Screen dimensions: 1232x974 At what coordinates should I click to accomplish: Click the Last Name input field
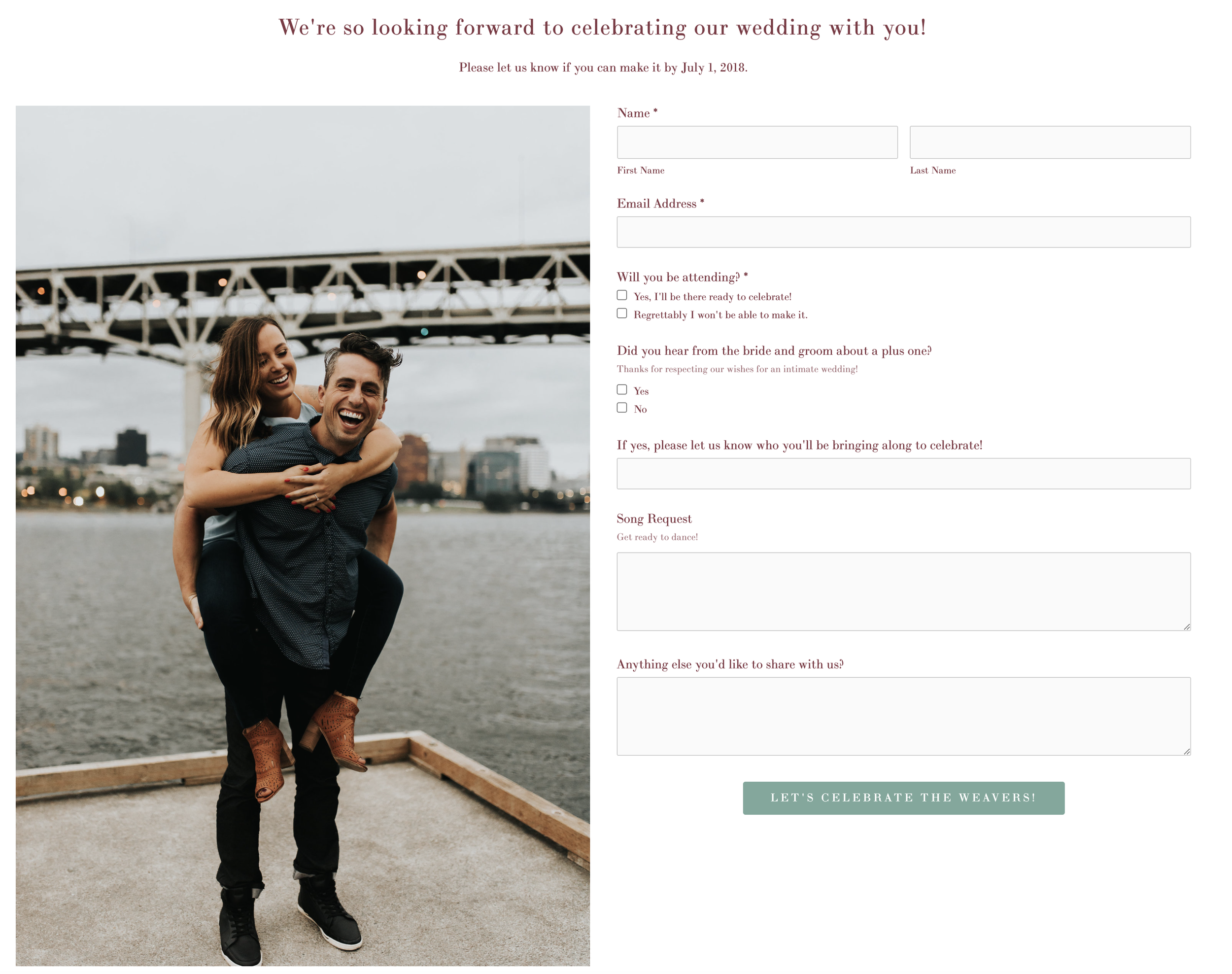pos(1050,142)
